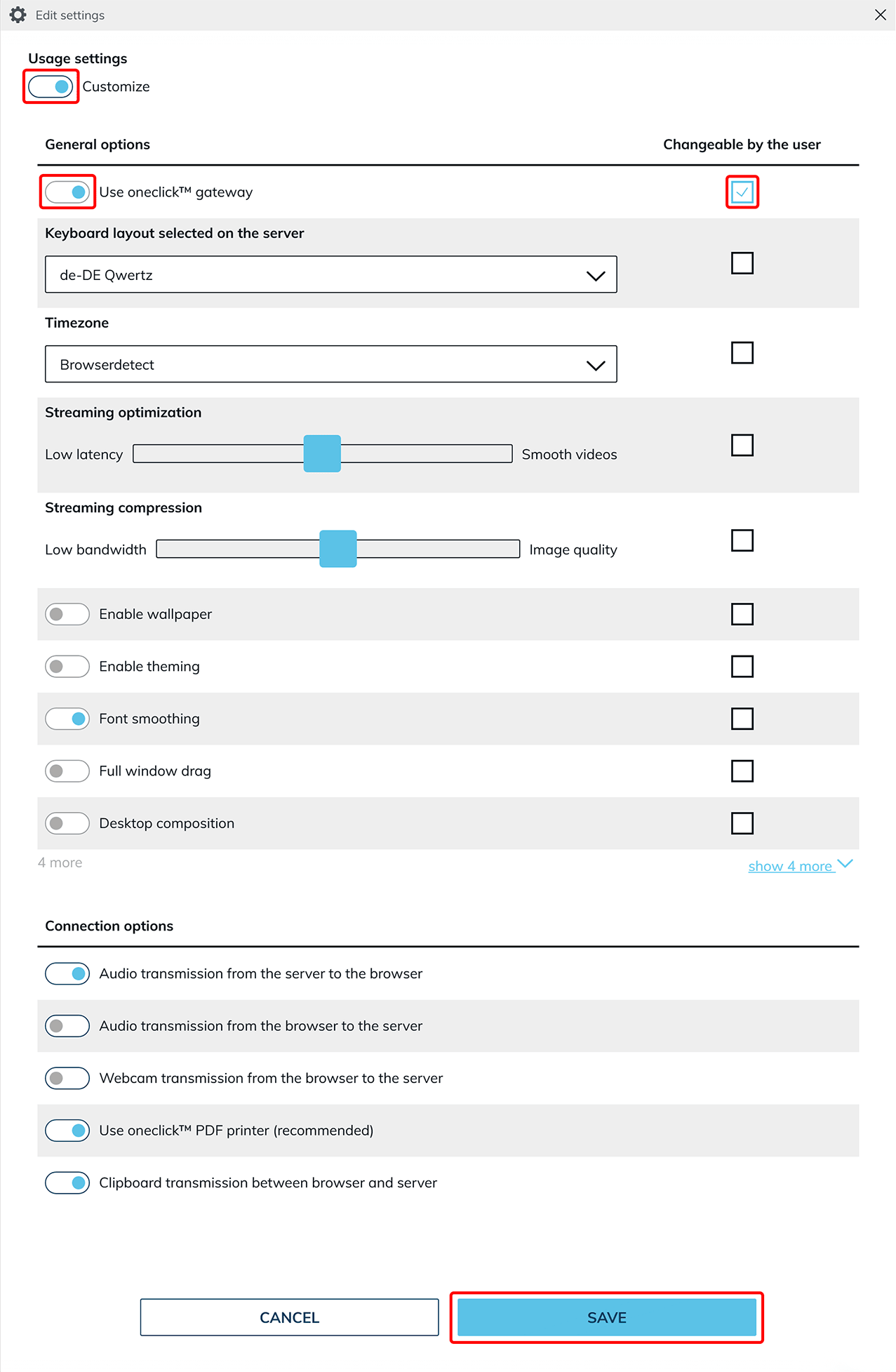Check user-changeable box for Timezone
896x1372 pixels.
[x=742, y=352]
